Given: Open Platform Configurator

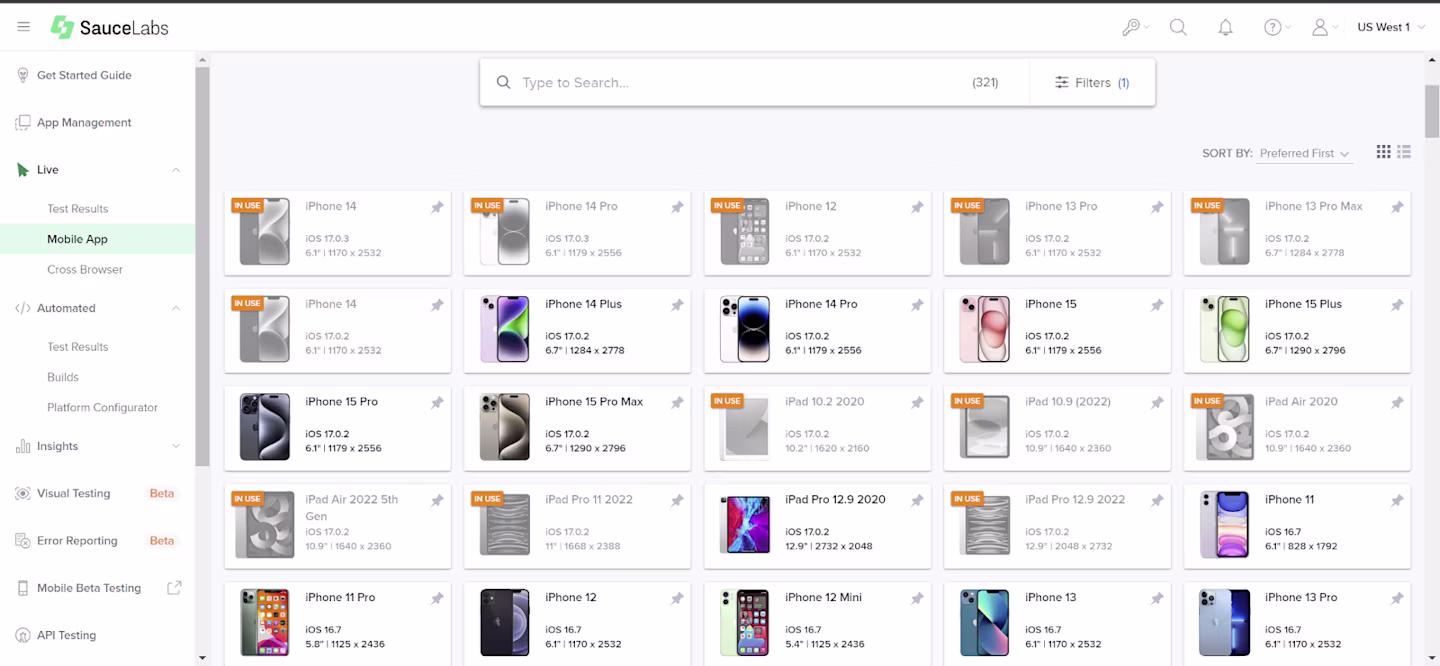Looking at the screenshot, I should pyautogui.click(x=102, y=408).
